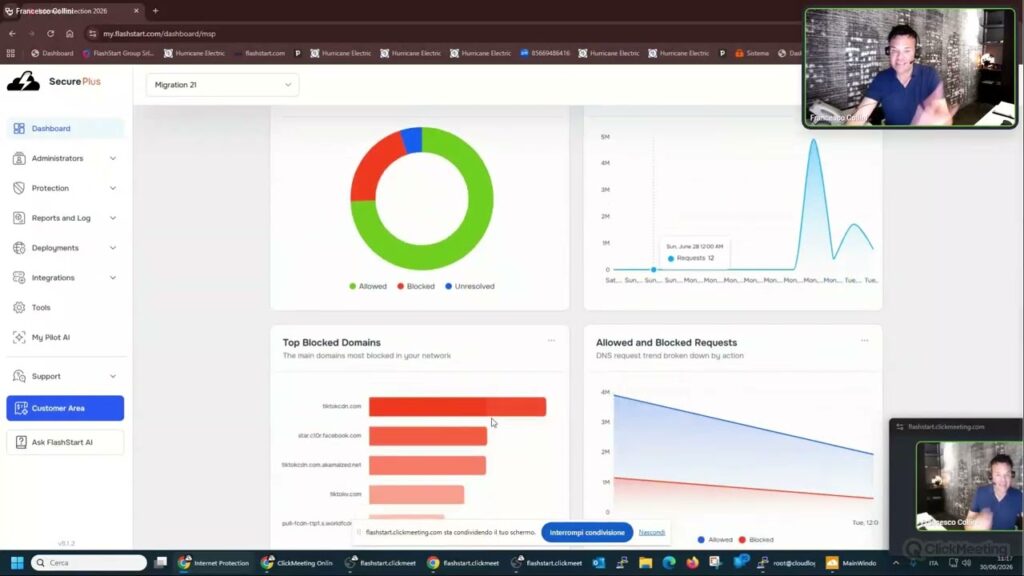Open a new browser tab
This screenshot has width=1024, height=576.
pos(155,11)
